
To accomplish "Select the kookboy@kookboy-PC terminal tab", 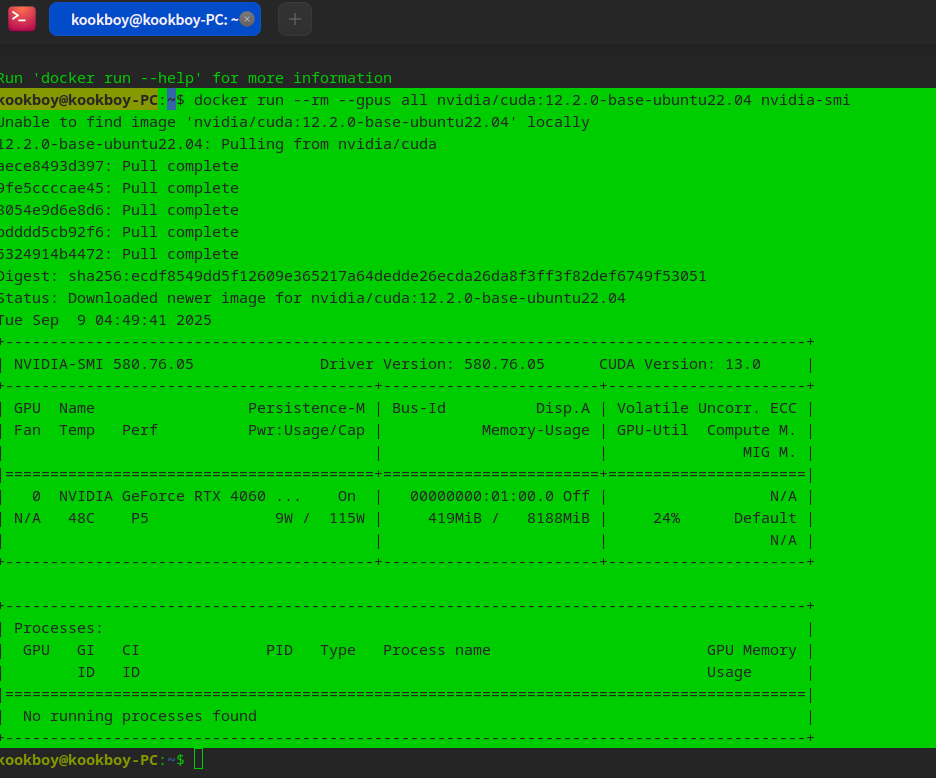I will [x=155, y=19].
